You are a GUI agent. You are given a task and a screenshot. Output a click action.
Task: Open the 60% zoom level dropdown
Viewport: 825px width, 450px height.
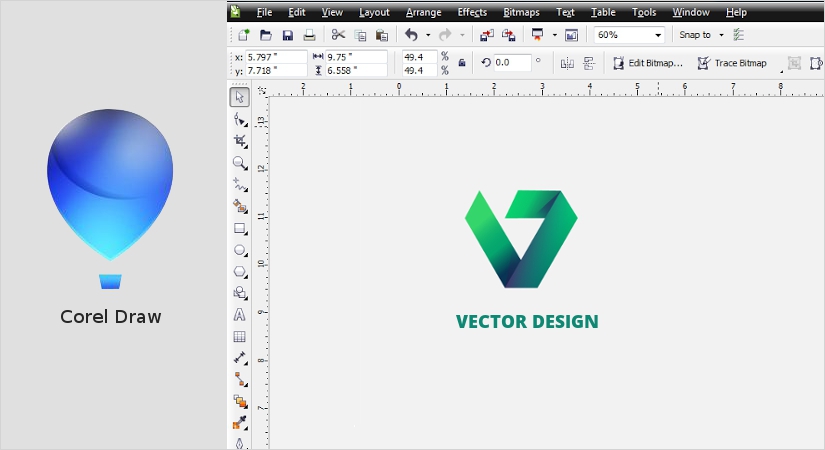tap(658, 35)
